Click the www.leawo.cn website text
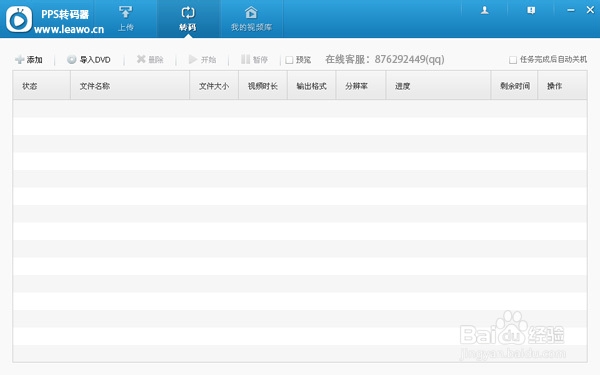Image resolution: width=600 pixels, height=375 pixels. (x=69, y=29)
